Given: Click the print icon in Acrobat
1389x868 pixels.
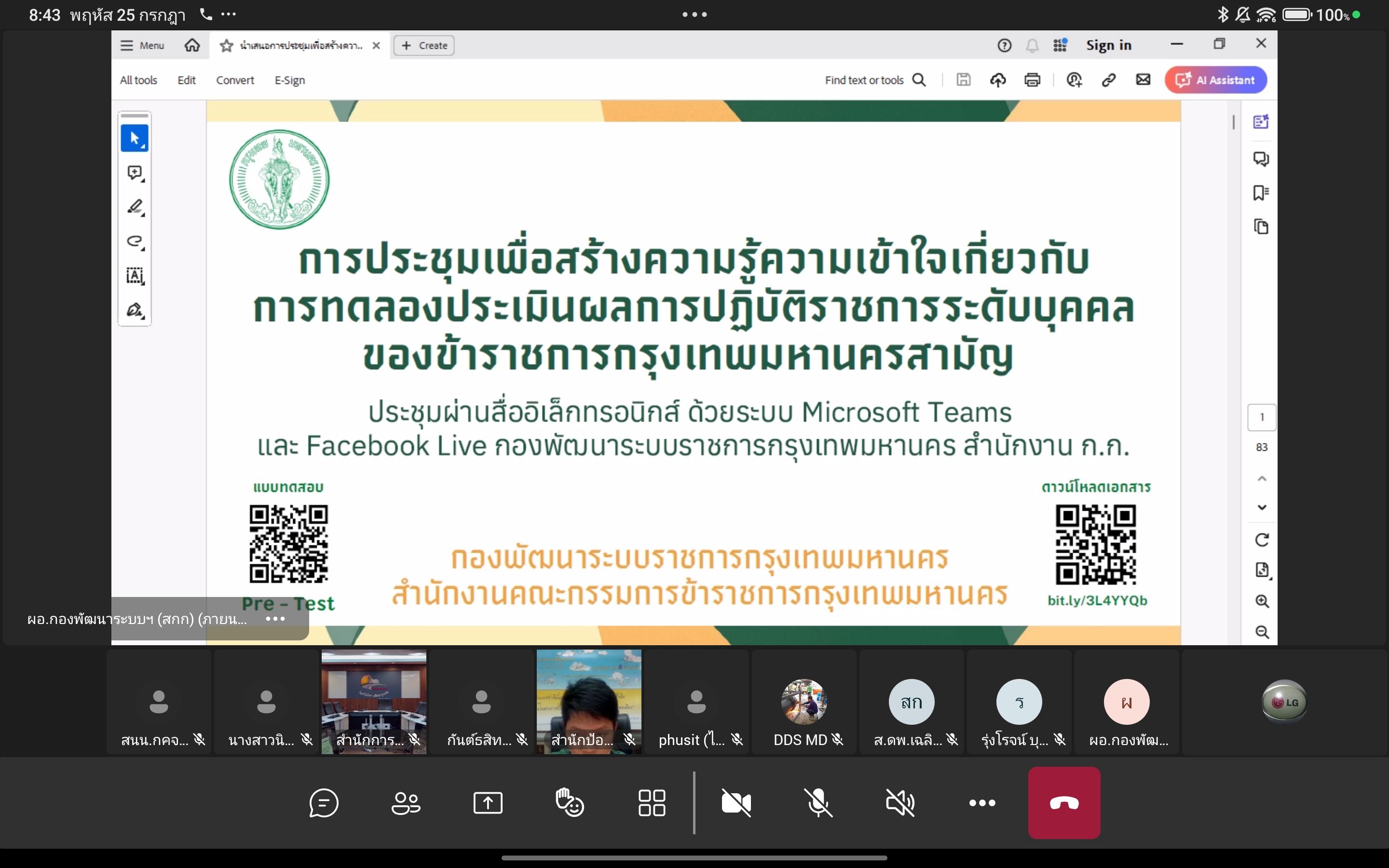Looking at the screenshot, I should [x=1032, y=80].
